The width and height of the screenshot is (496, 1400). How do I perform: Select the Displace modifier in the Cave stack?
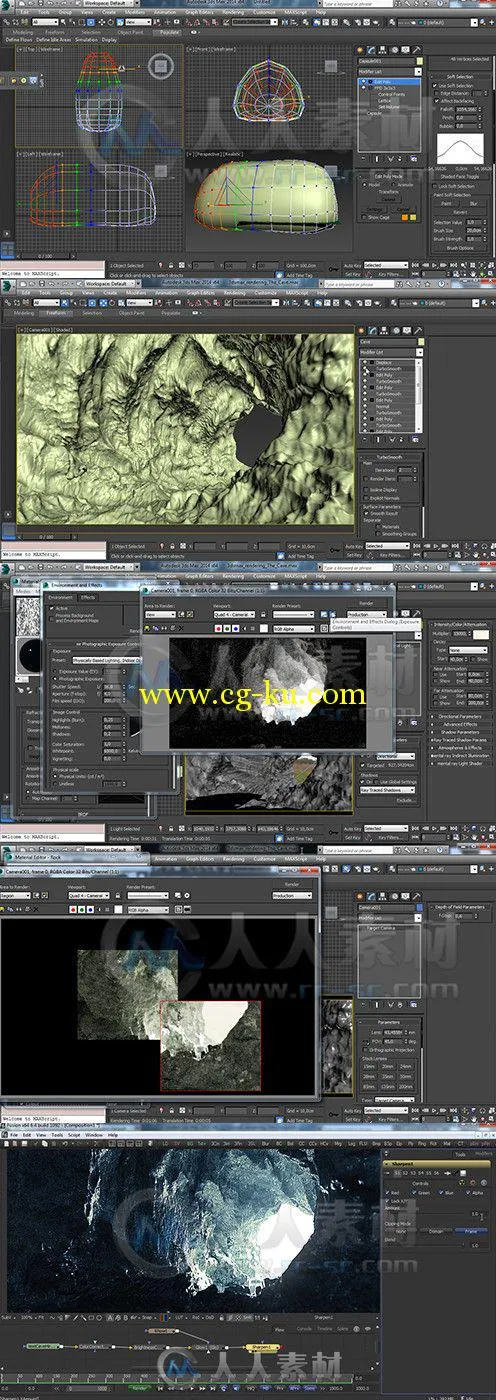[x=384, y=362]
